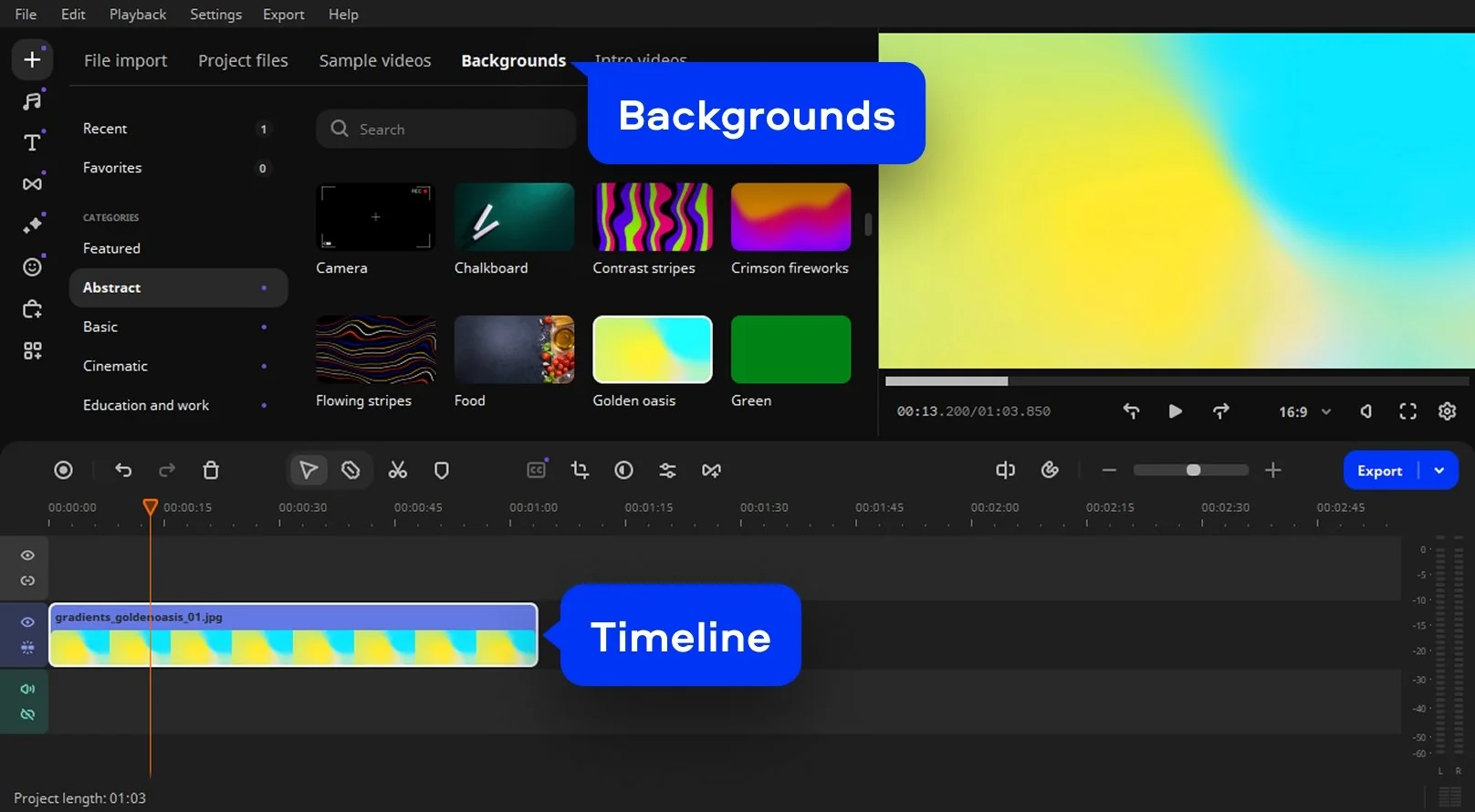The height and width of the screenshot is (812, 1475).
Task: Select the Cinematic category
Action: pyautogui.click(x=115, y=366)
